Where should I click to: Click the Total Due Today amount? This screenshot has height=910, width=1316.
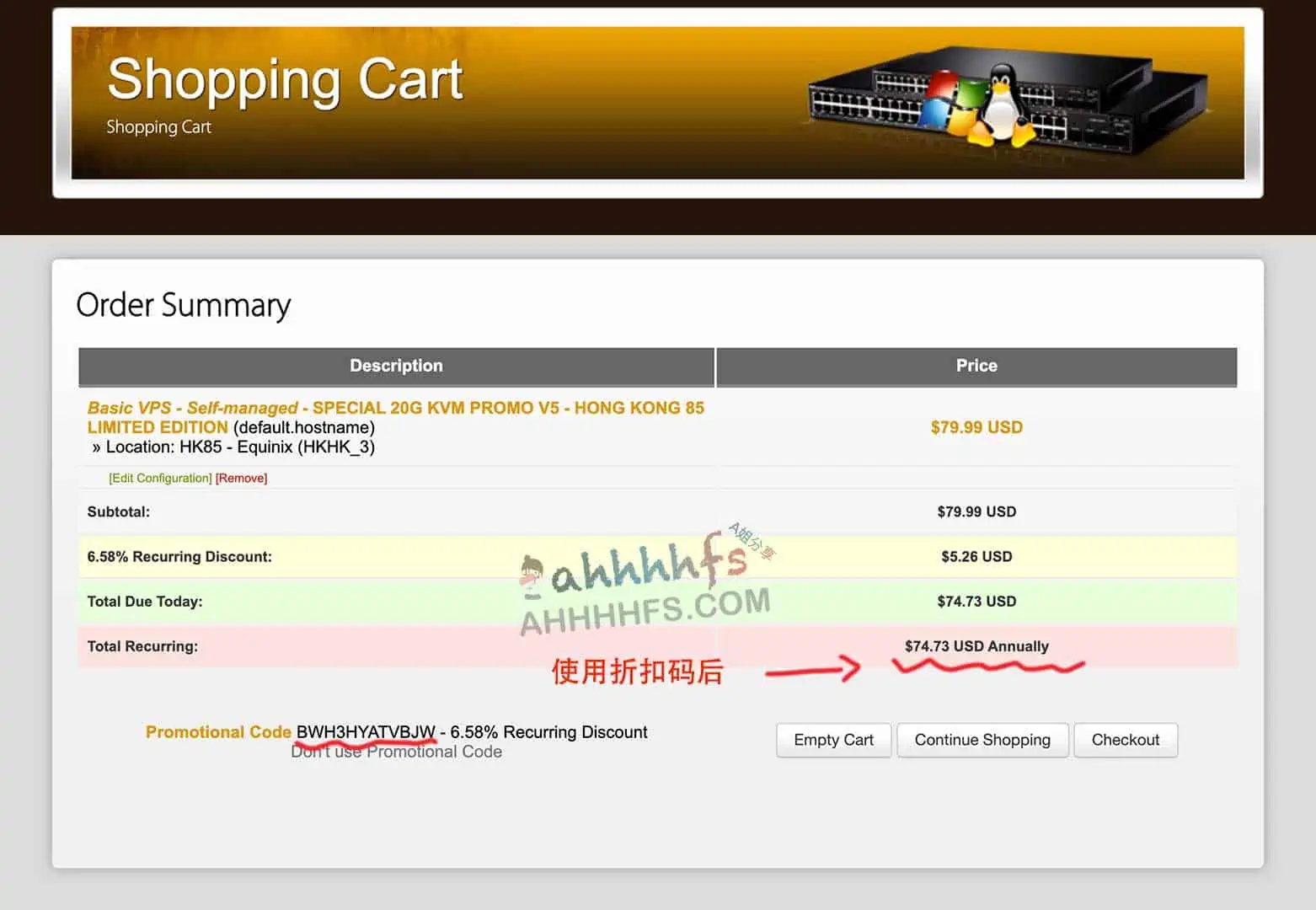coord(976,601)
